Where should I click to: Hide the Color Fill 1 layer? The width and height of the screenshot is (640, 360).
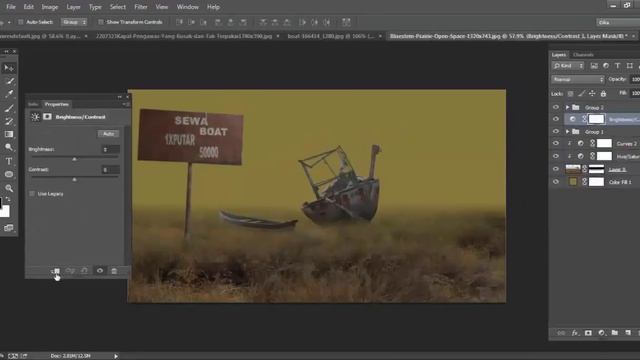point(556,182)
